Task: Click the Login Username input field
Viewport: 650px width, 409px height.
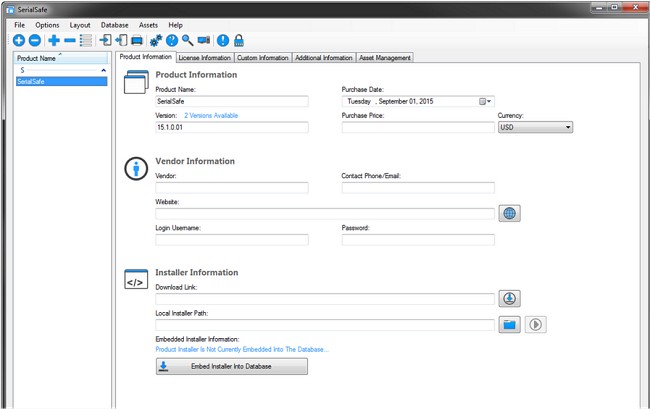Action: click(x=232, y=240)
